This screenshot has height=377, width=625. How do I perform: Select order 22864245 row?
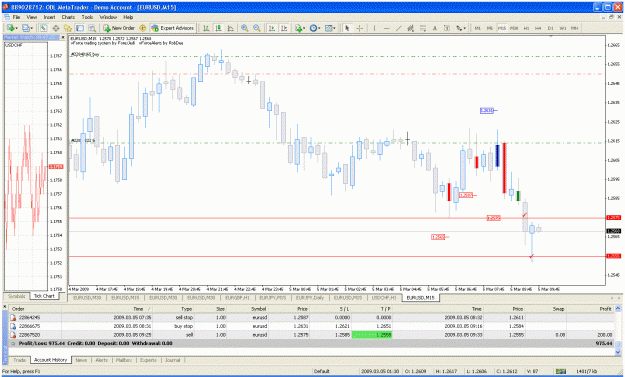coord(312,318)
